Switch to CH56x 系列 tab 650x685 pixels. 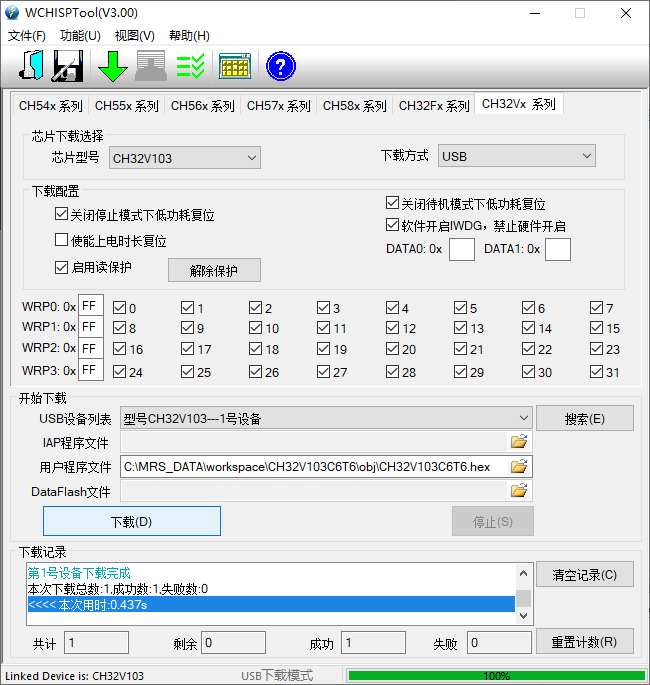(203, 105)
